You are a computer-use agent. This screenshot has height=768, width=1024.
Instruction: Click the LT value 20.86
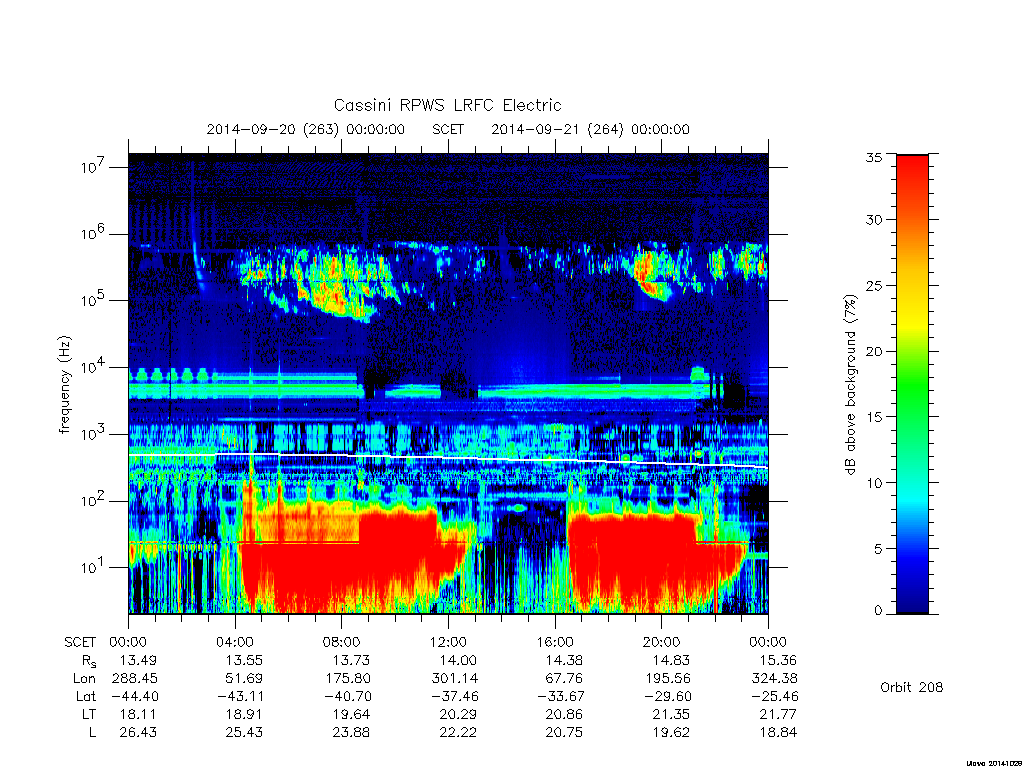point(564,714)
